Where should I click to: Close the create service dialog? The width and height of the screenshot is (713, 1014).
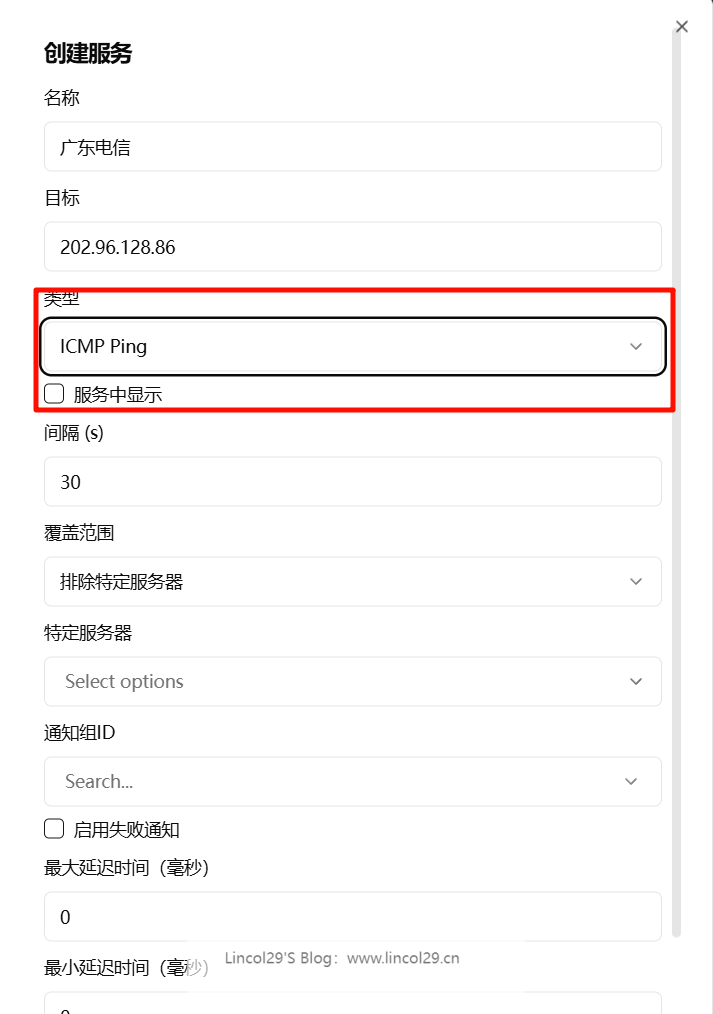pos(682,27)
